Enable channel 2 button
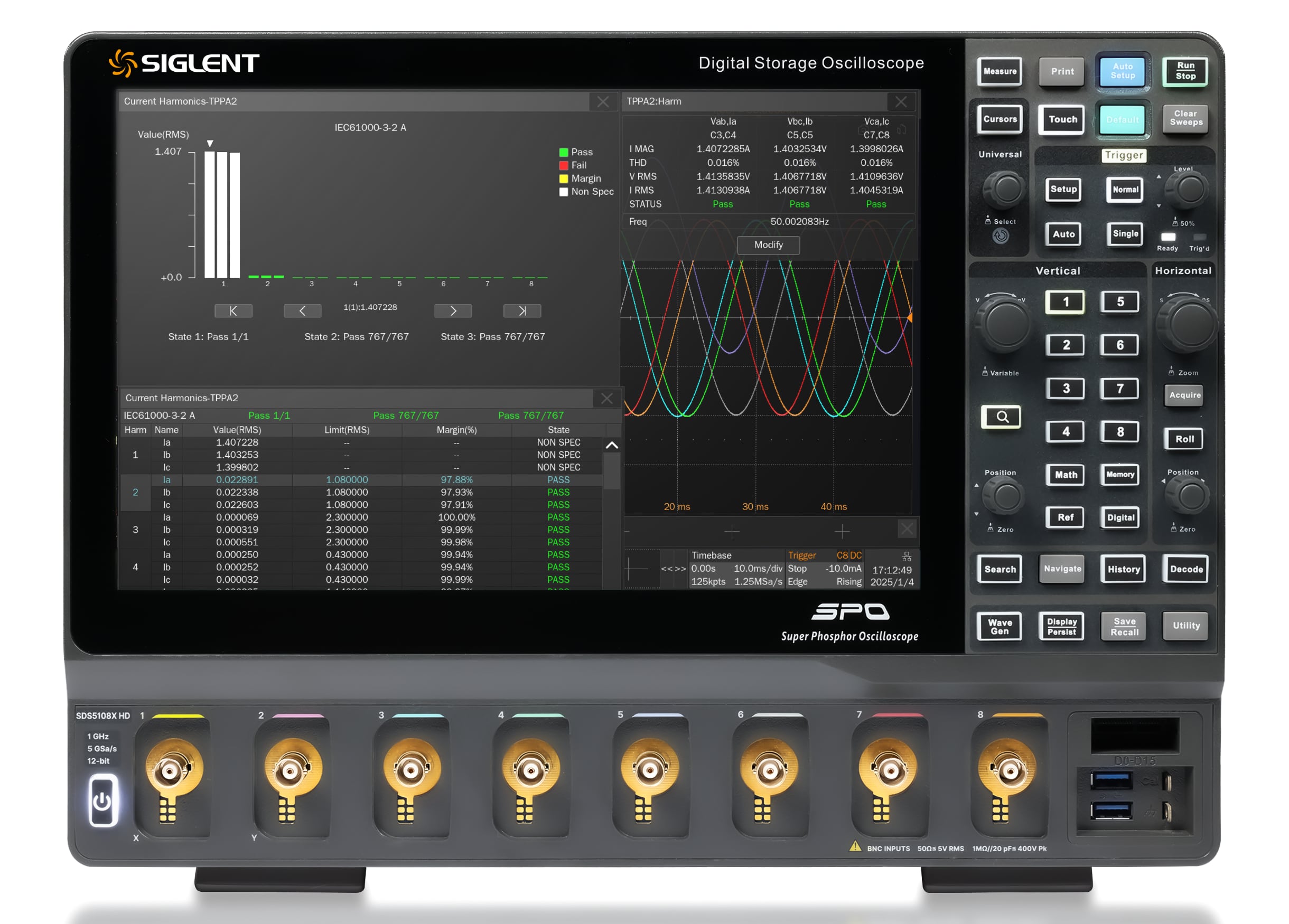The width and height of the screenshot is (1289, 924). click(1064, 345)
